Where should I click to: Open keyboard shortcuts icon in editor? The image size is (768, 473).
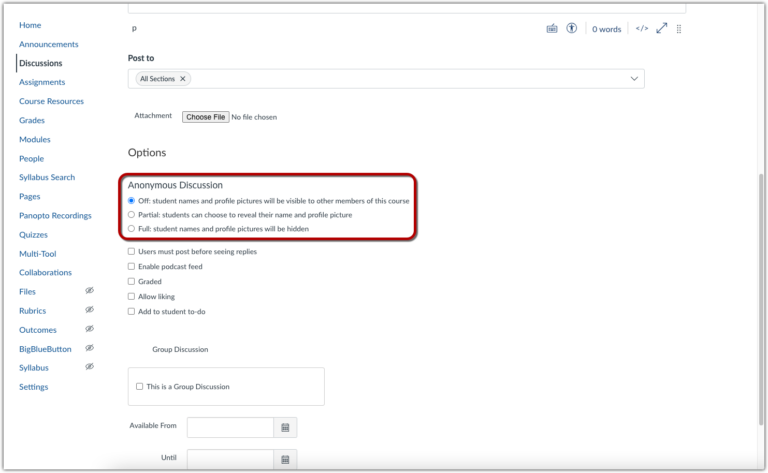click(552, 29)
